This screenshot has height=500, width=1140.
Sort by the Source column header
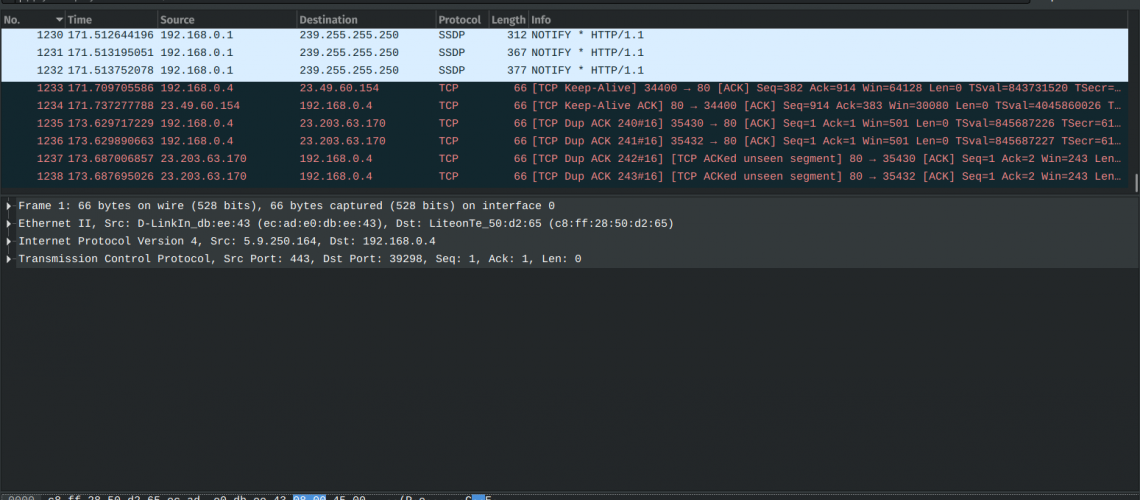pos(227,20)
